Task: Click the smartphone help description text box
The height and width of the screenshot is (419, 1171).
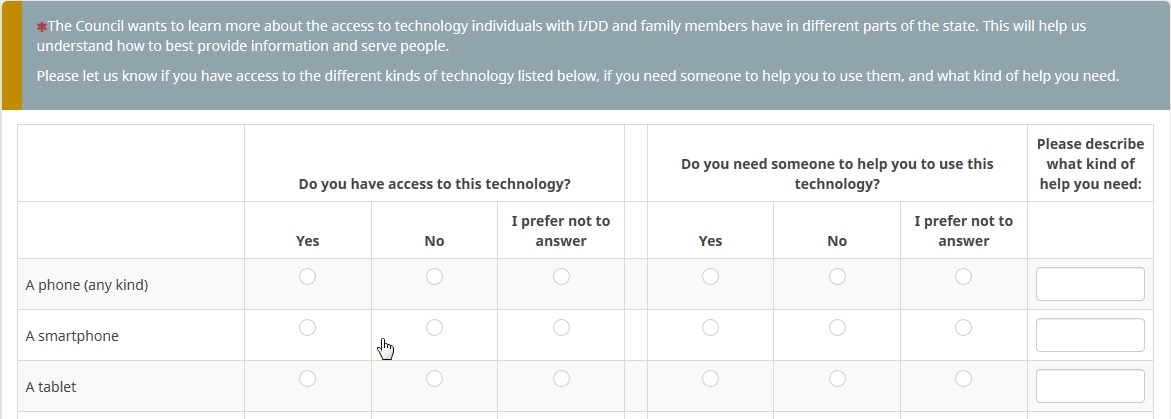Action: coord(1090,335)
